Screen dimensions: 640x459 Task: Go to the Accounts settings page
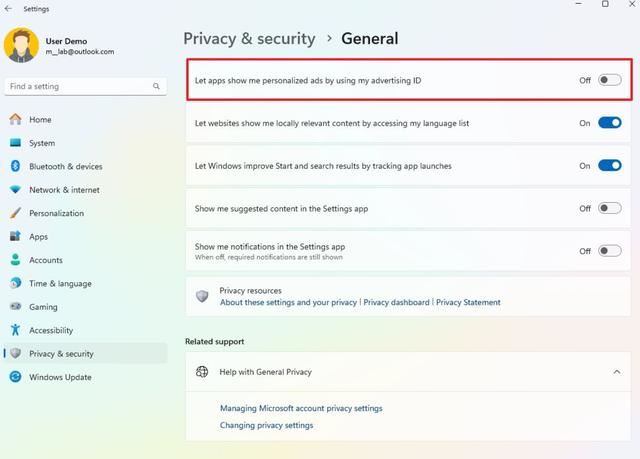tap(46, 260)
